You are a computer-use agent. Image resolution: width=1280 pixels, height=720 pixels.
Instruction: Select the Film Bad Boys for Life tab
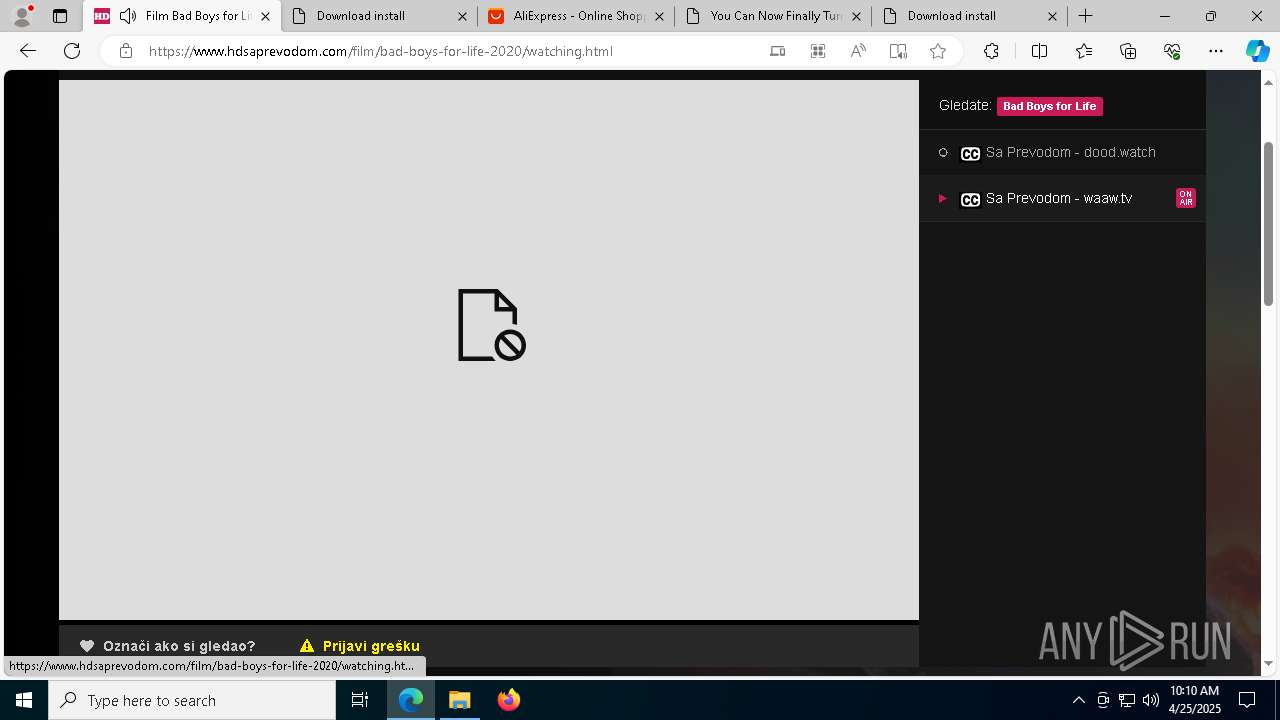click(182, 16)
